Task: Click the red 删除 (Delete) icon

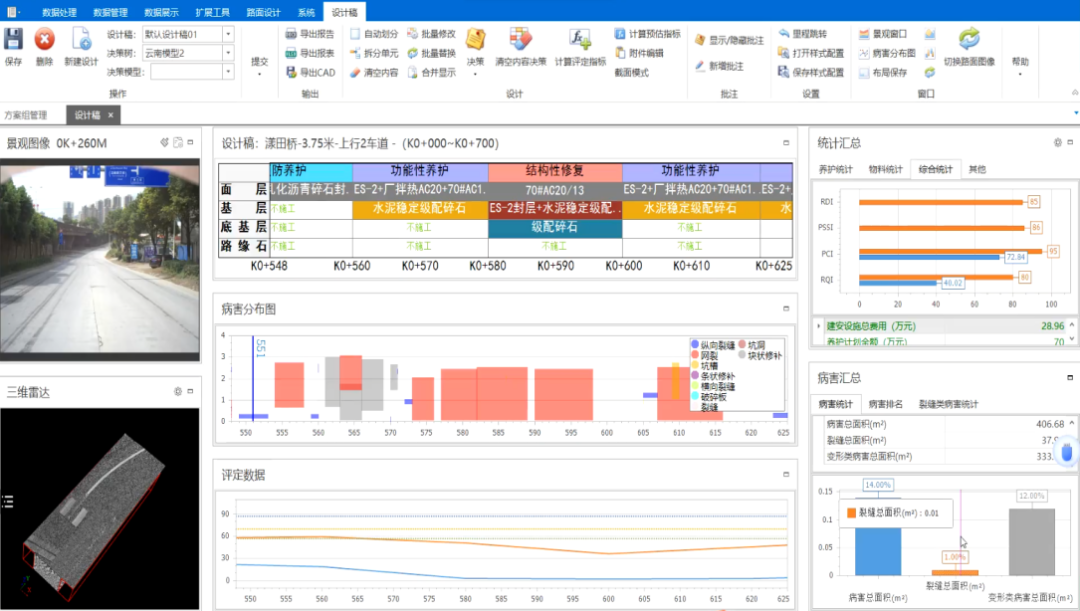Action: click(44, 40)
